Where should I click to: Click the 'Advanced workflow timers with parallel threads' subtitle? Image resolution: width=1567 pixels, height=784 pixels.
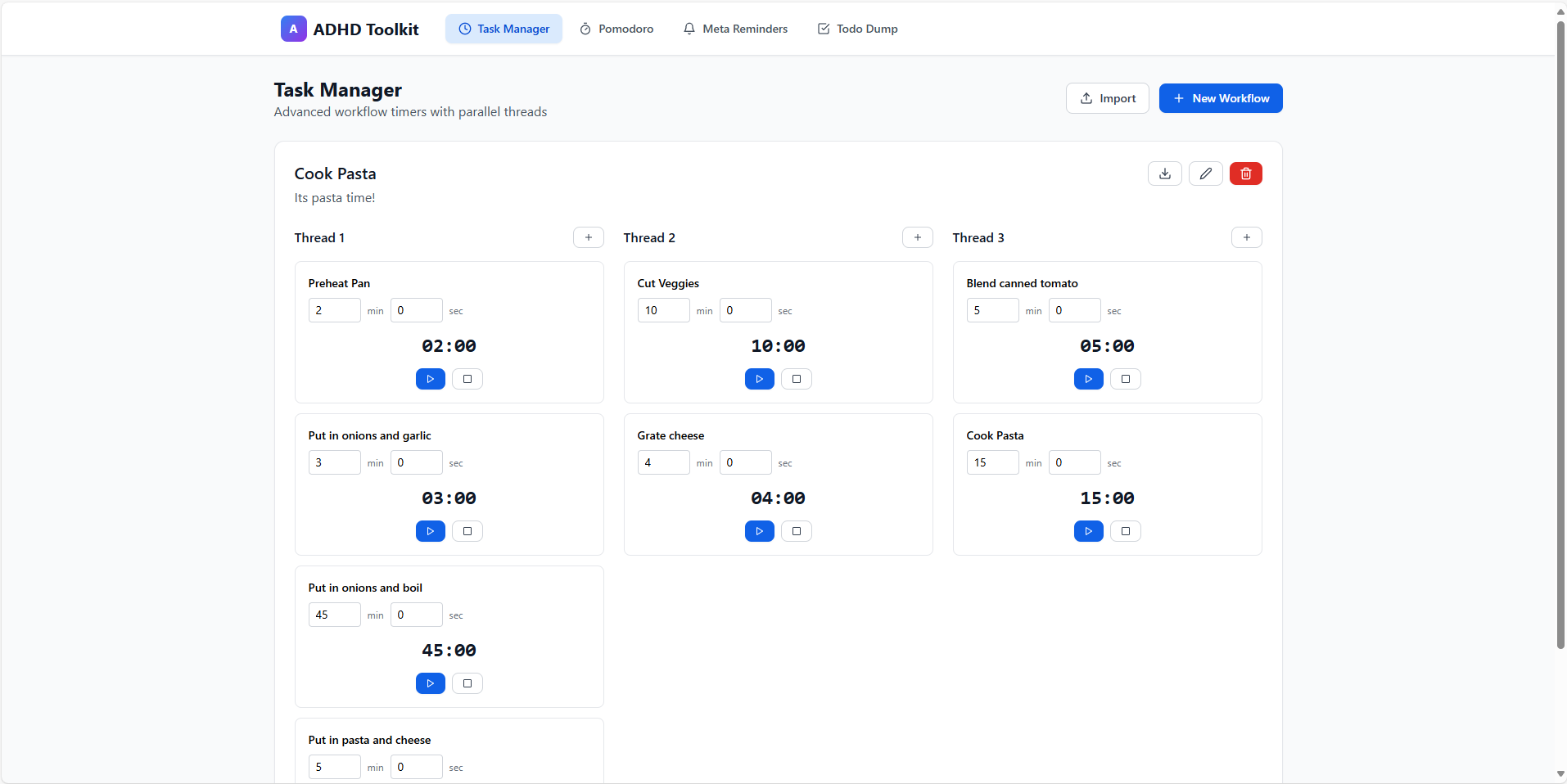(x=410, y=112)
